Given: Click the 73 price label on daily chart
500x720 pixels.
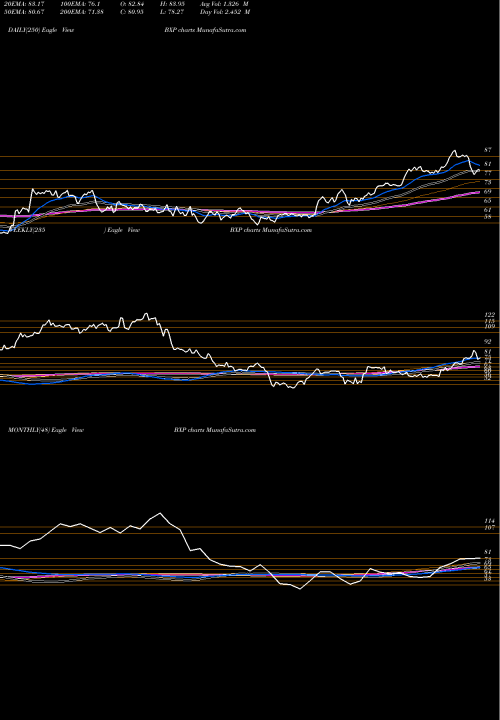Looking at the screenshot, I should pyautogui.click(x=488, y=182).
